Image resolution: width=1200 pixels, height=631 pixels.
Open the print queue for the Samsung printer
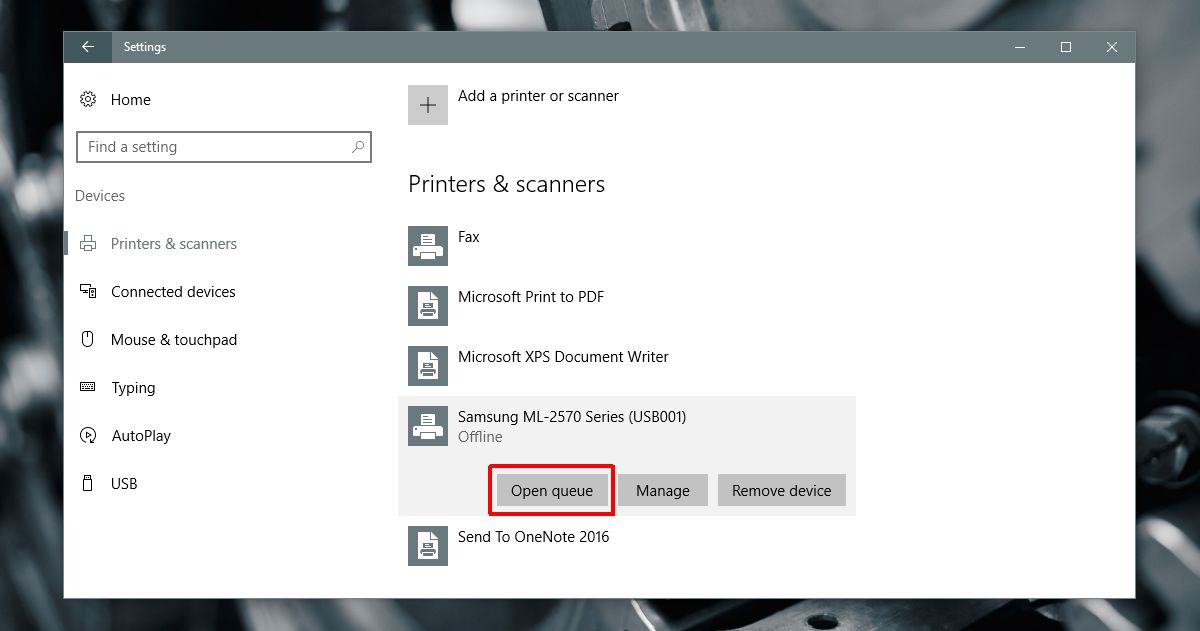[x=551, y=490]
